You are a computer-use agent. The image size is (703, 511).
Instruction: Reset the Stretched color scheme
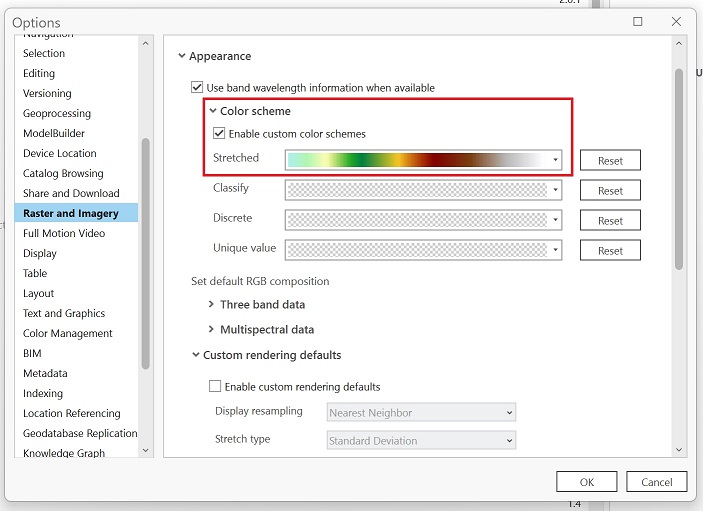coord(610,160)
